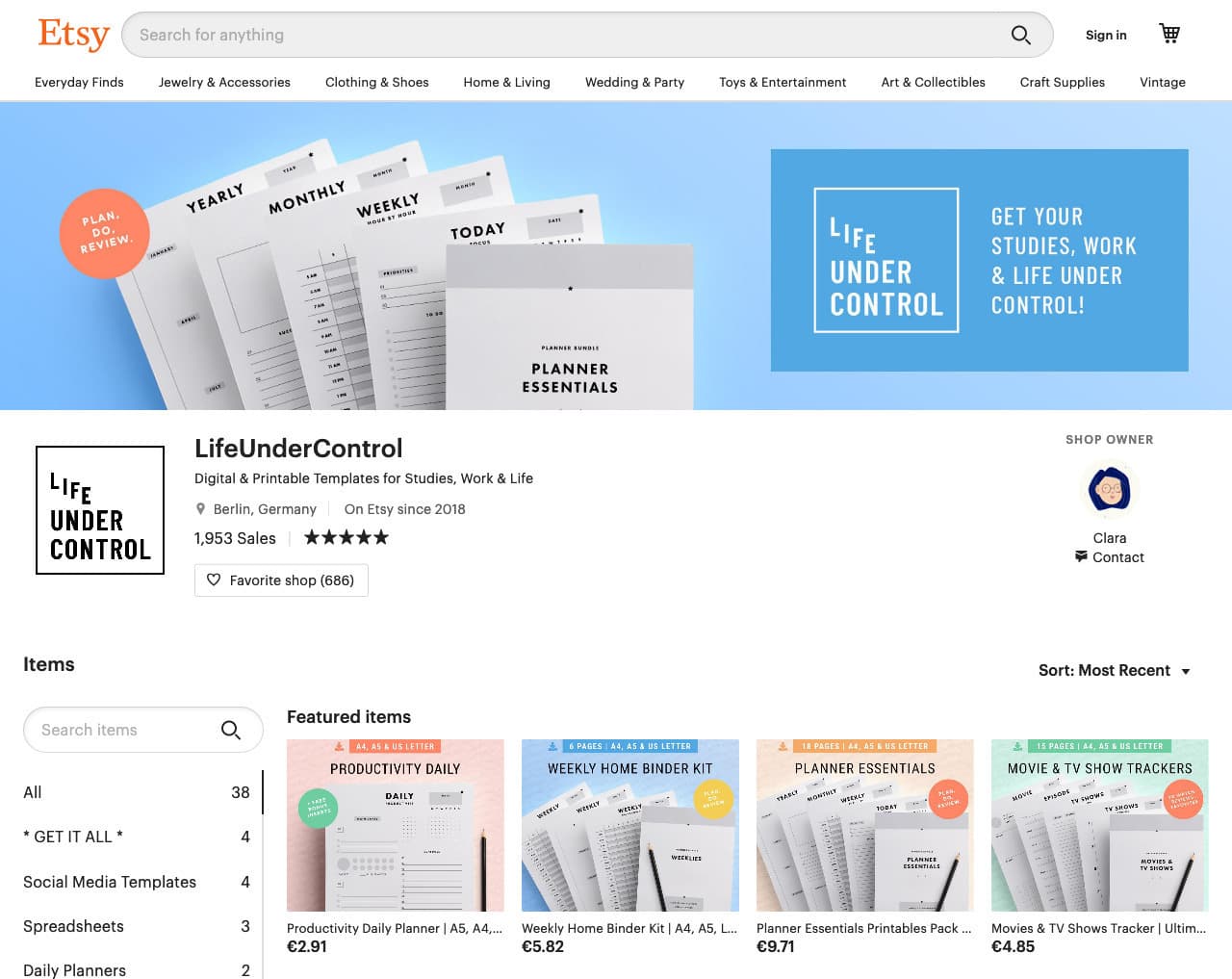This screenshot has height=979, width=1232.
Task: Select the Jewelry & Accessories tab
Action: click(x=224, y=83)
